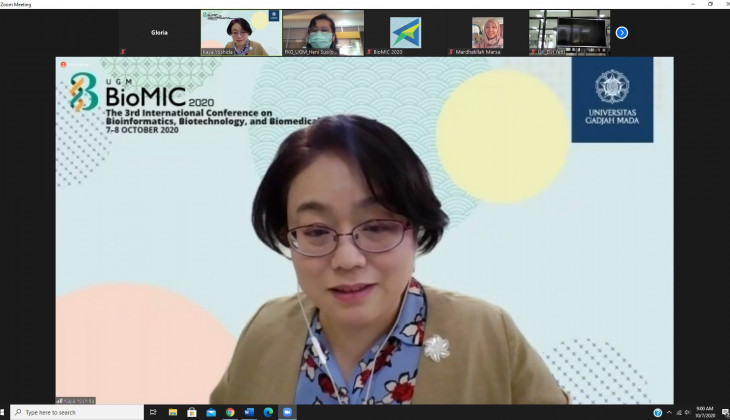Click the main speaker video view
The width and height of the screenshot is (730, 420).
pos(365,230)
